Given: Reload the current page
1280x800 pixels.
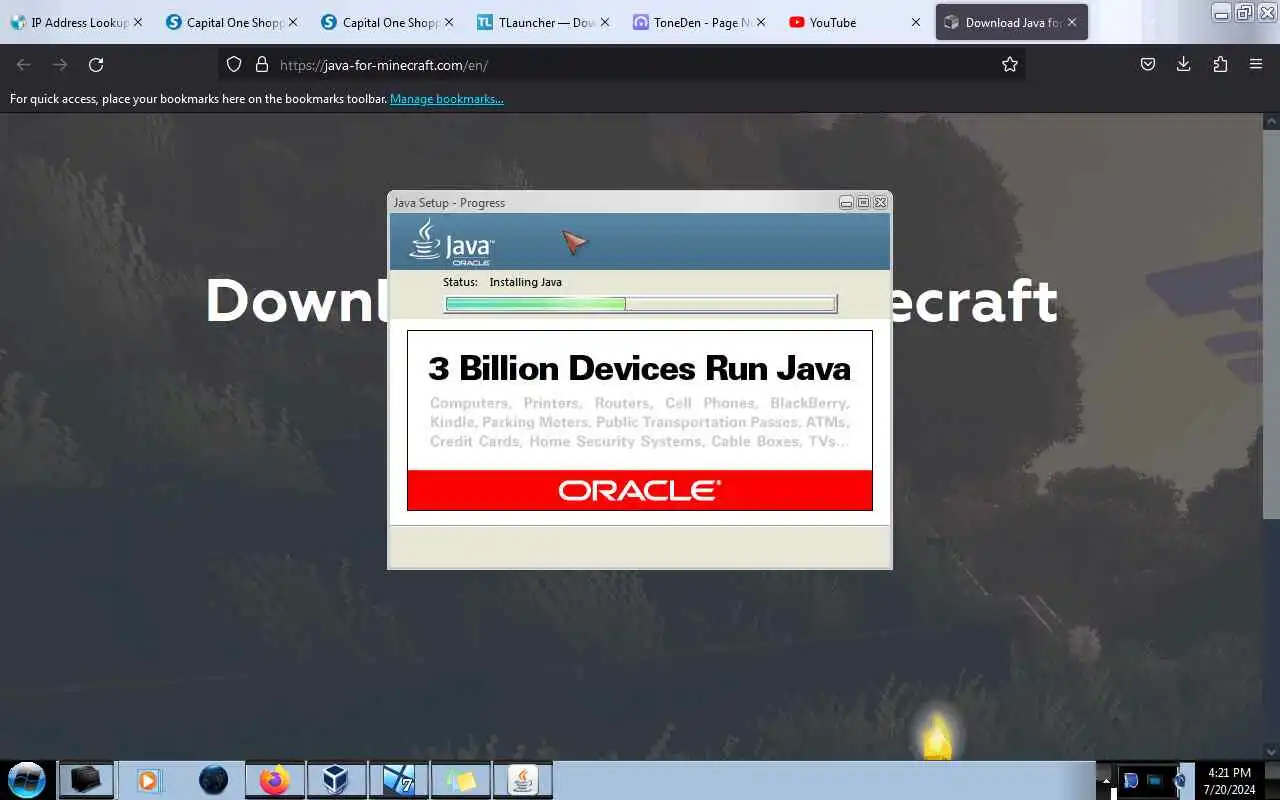Looking at the screenshot, I should click(x=96, y=65).
